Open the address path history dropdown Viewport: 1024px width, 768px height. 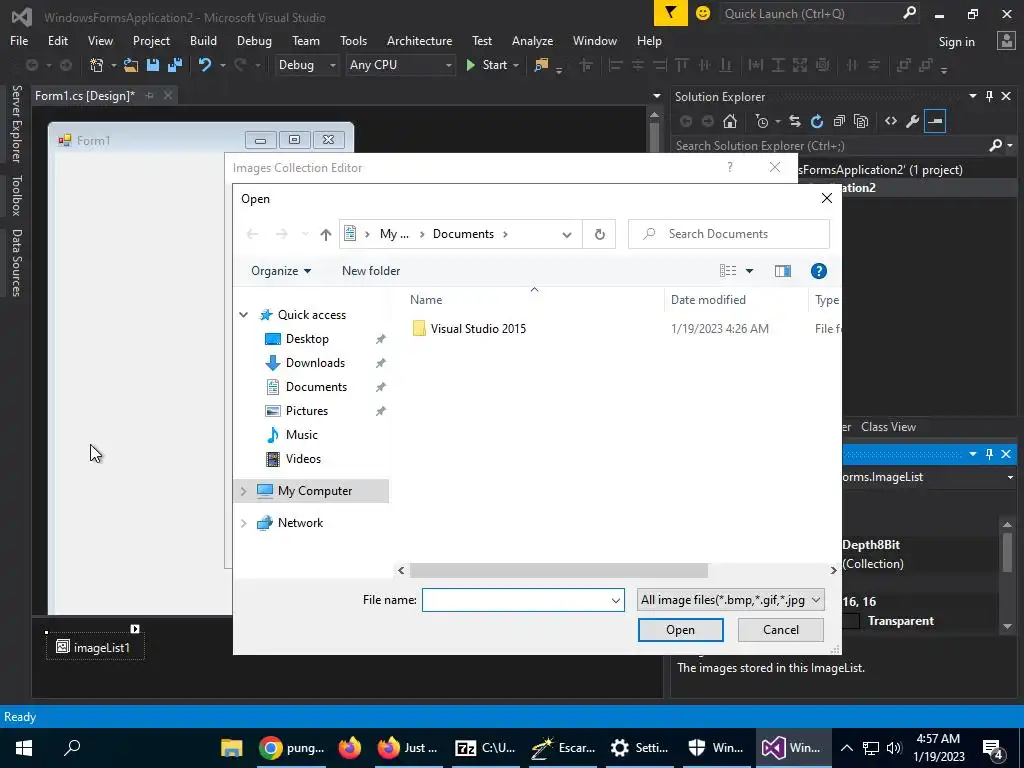[567, 234]
